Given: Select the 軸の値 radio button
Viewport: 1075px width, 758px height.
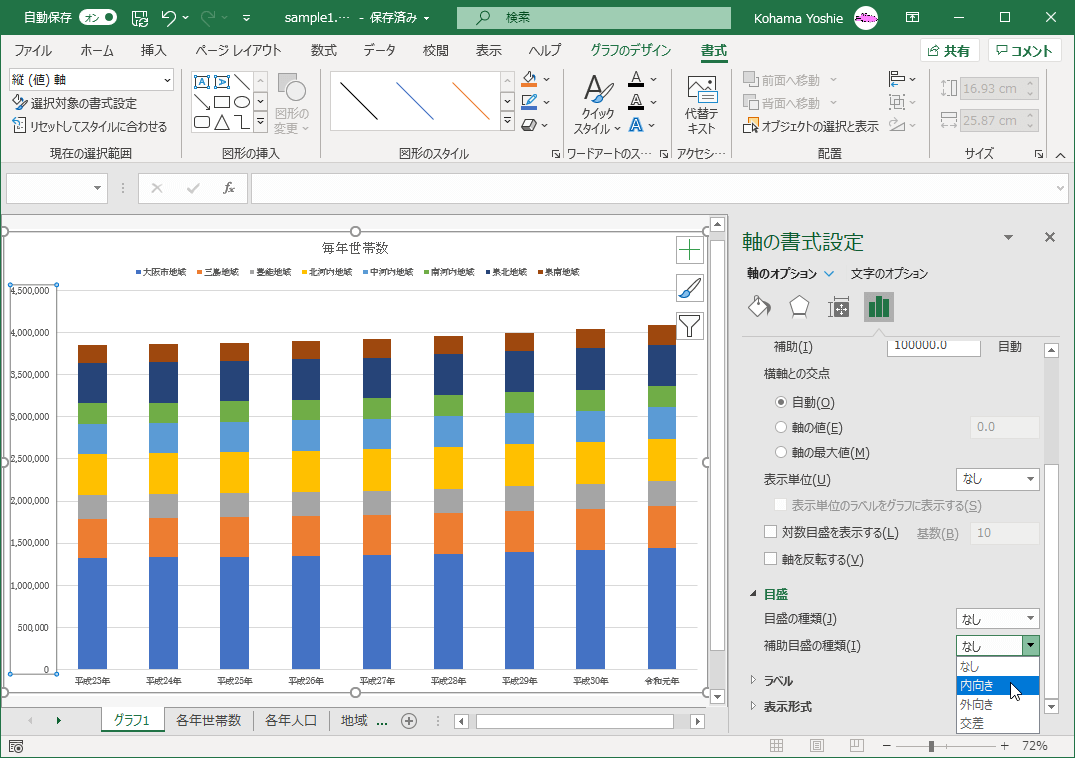Looking at the screenshot, I should (782, 427).
